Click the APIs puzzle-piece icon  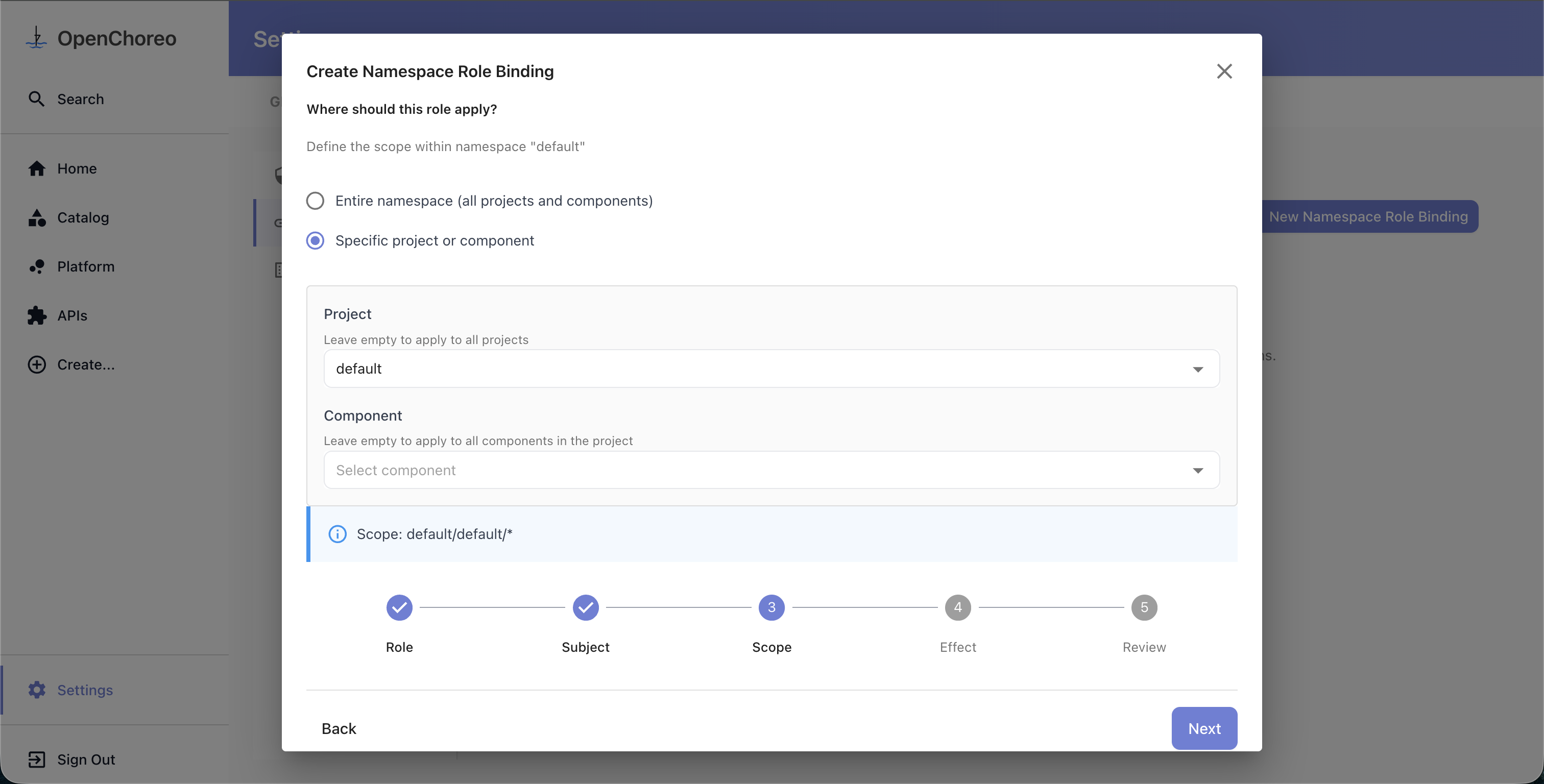37,315
